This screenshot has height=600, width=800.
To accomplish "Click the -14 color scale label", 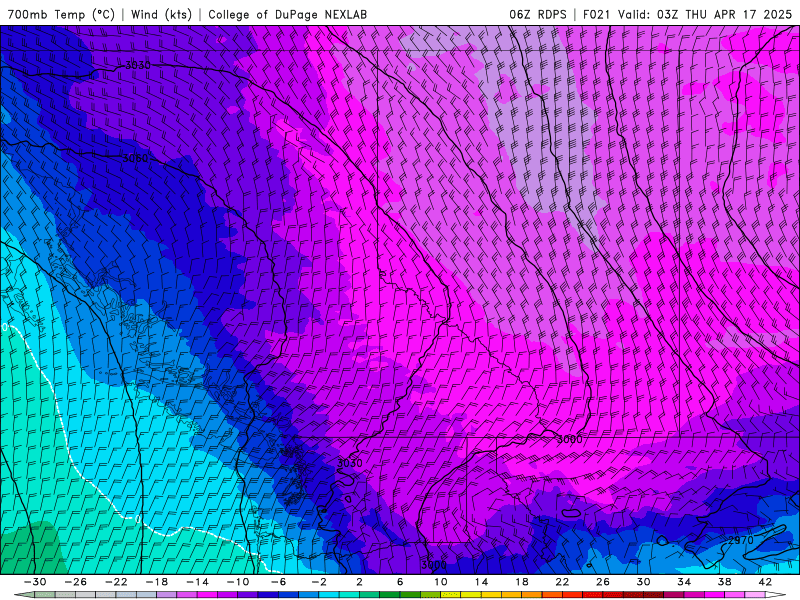I will [x=197, y=582].
